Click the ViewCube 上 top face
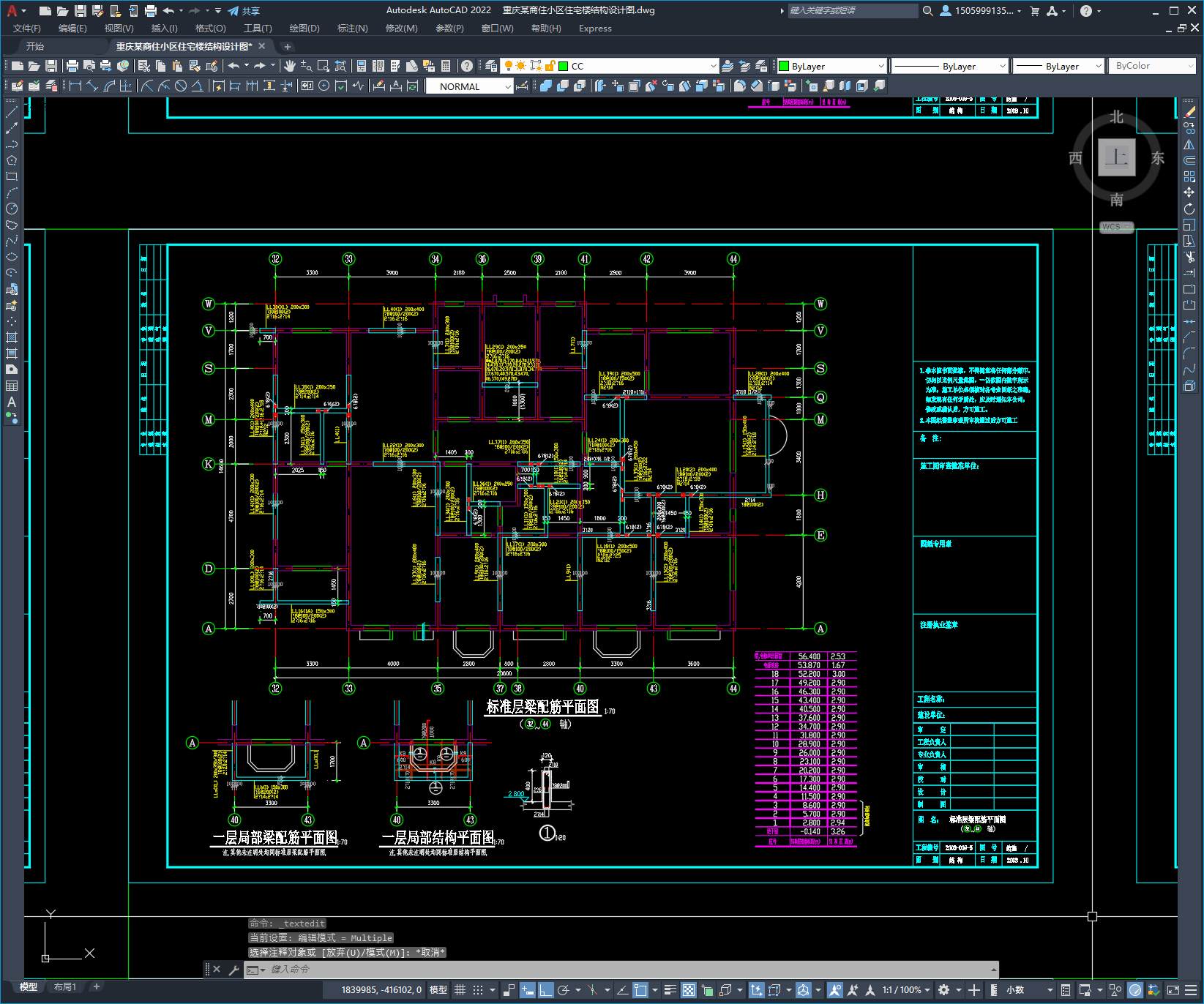The height and width of the screenshot is (1004, 1204). [x=1116, y=157]
